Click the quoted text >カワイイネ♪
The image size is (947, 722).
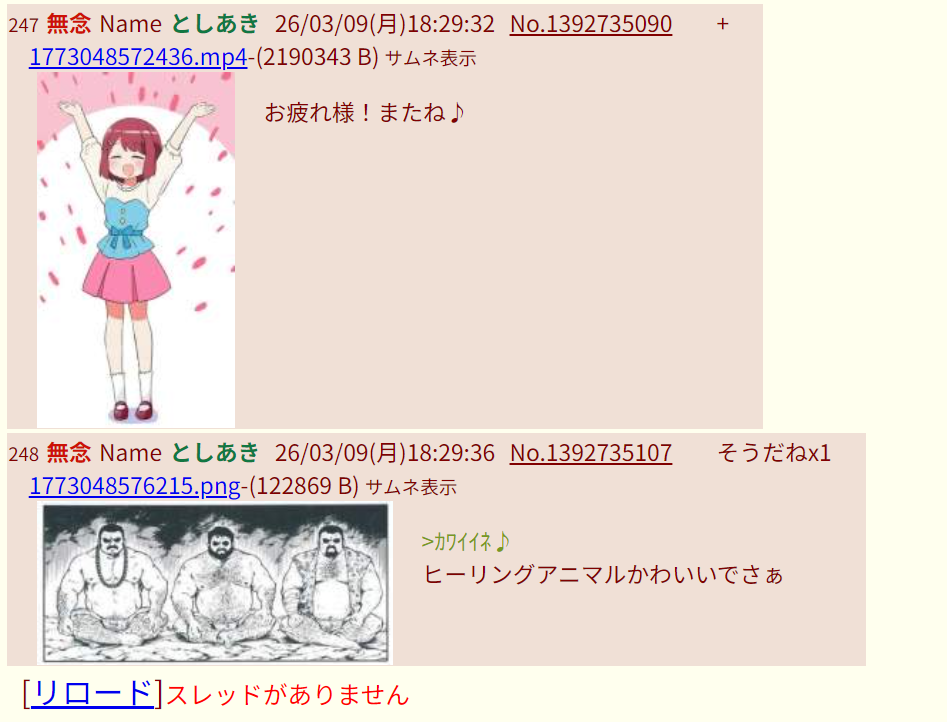[x=466, y=542]
